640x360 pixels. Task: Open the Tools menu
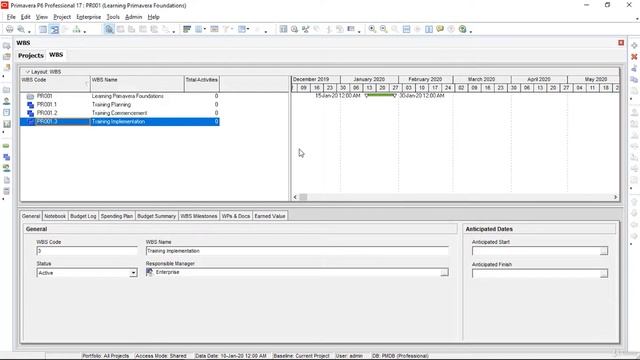113,17
